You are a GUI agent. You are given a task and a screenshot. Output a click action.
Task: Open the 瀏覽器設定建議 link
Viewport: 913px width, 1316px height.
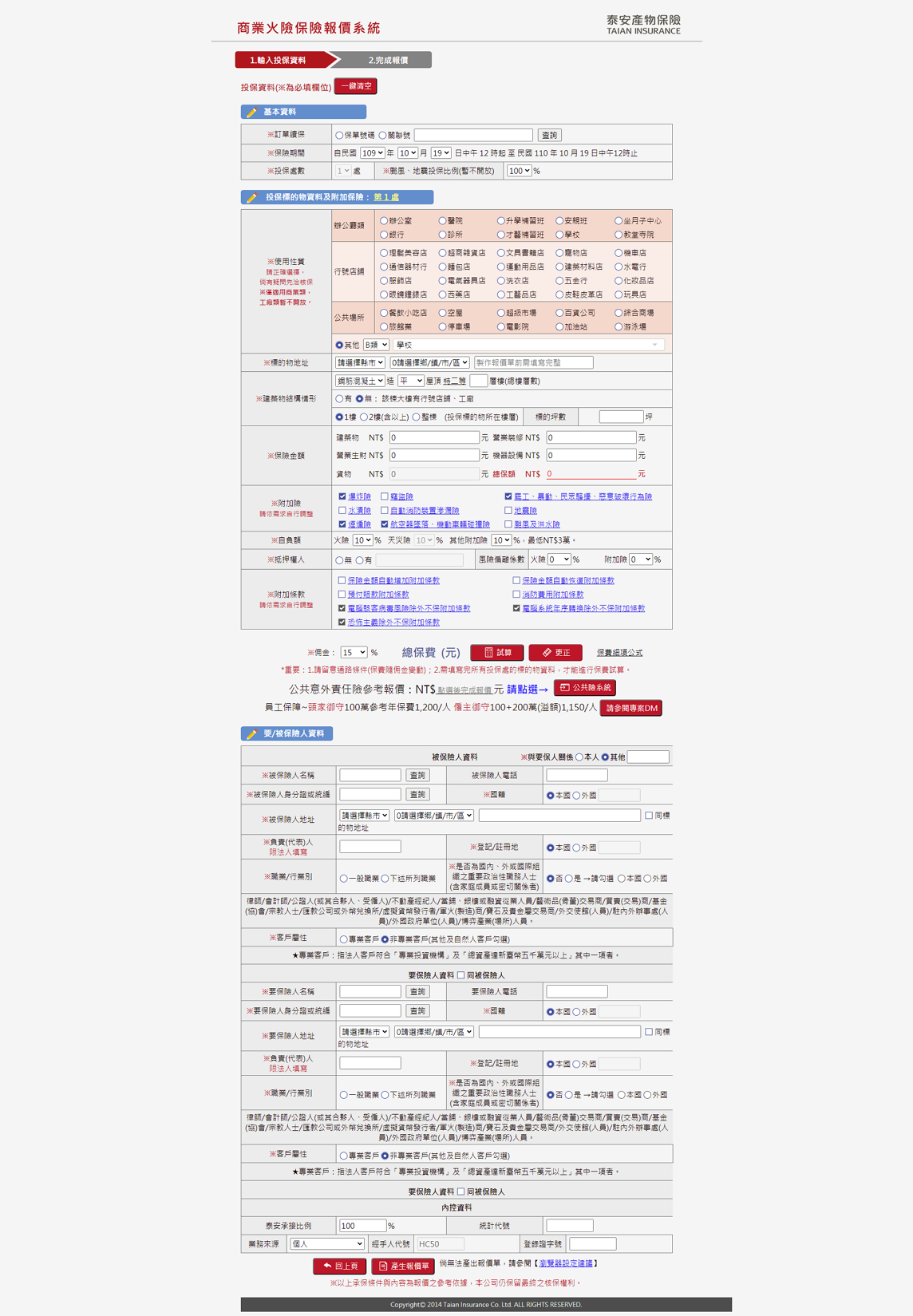tap(566, 1263)
